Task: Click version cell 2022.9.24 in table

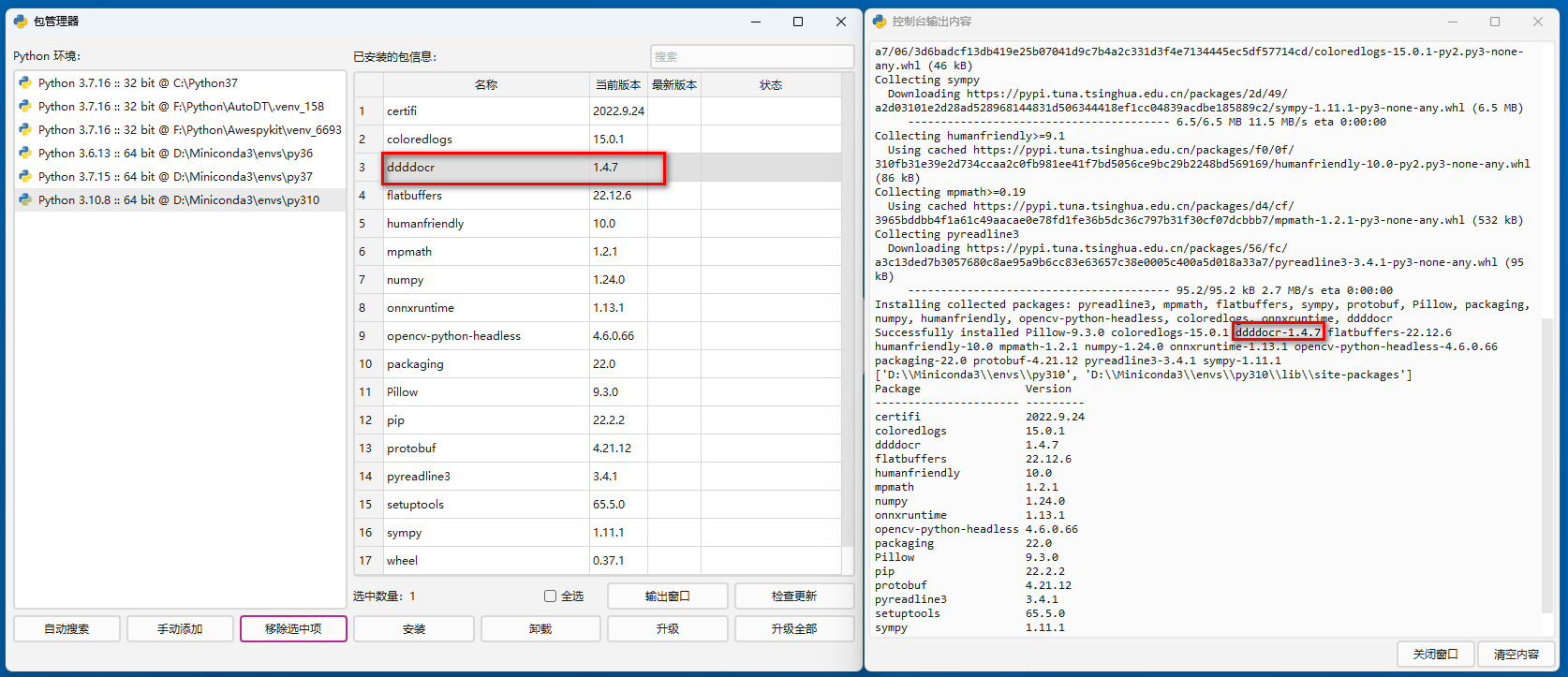Action: (x=618, y=110)
